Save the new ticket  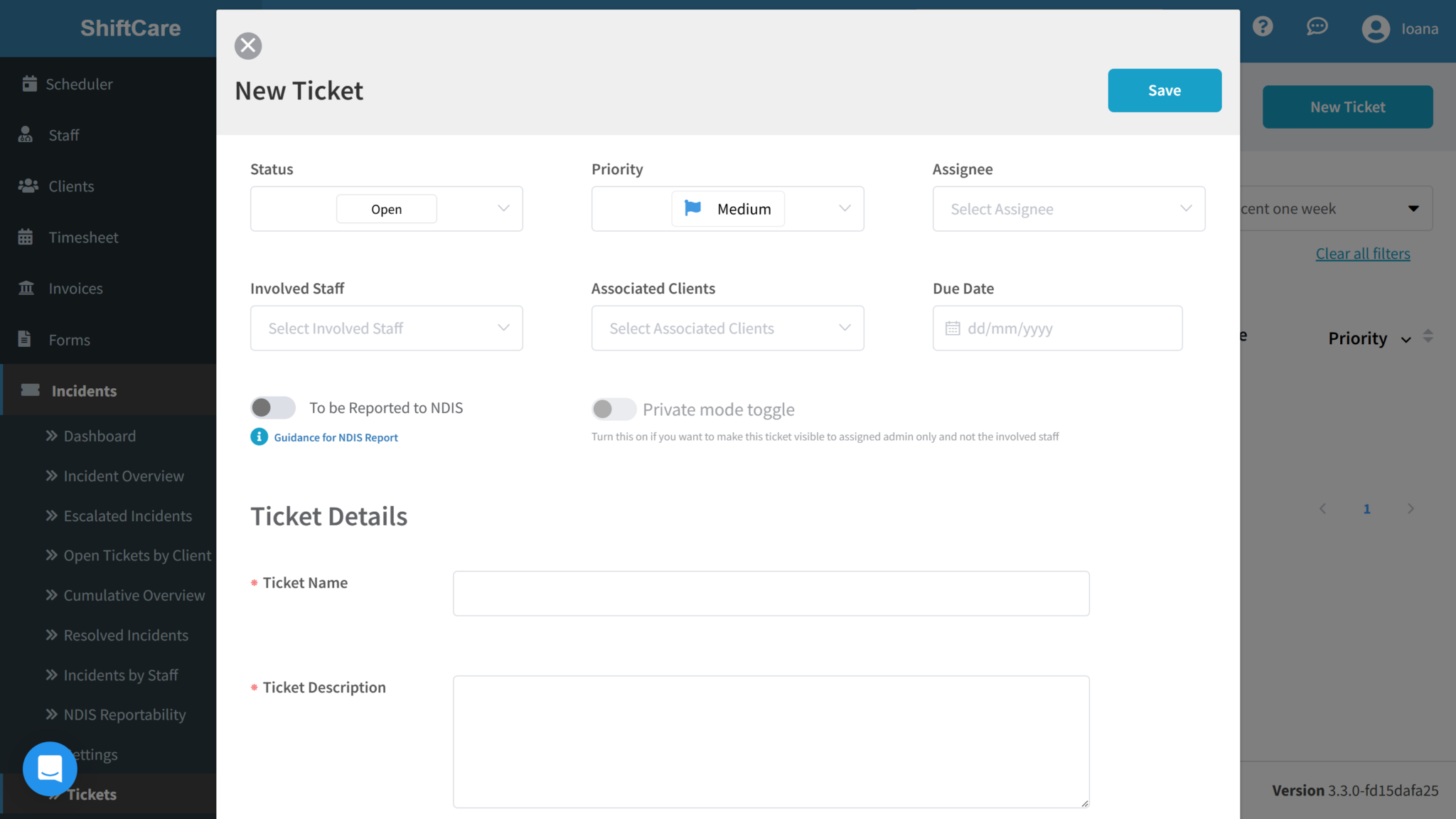(x=1164, y=90)
